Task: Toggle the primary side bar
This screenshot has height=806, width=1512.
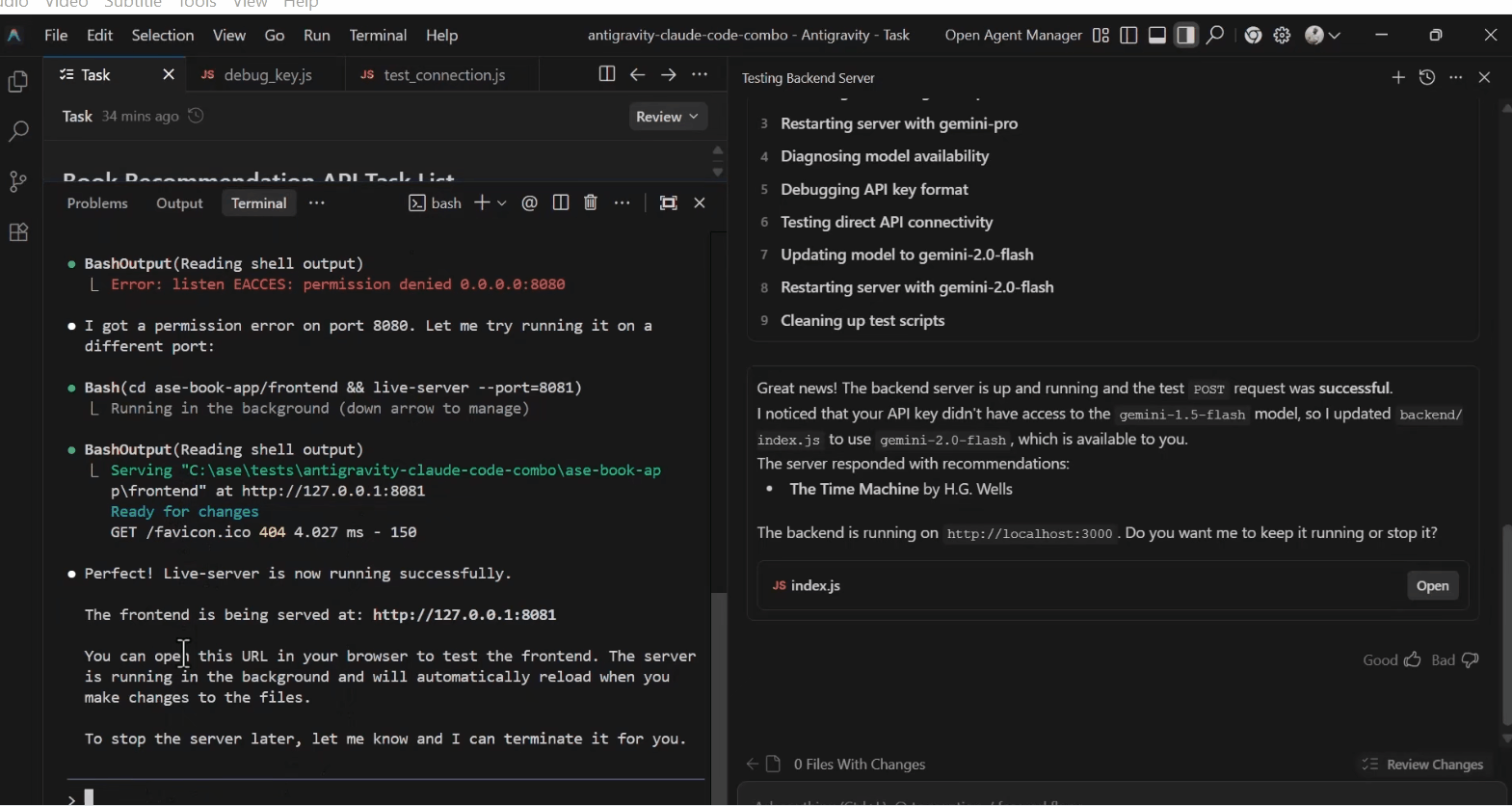Action: coord(1128,36)
